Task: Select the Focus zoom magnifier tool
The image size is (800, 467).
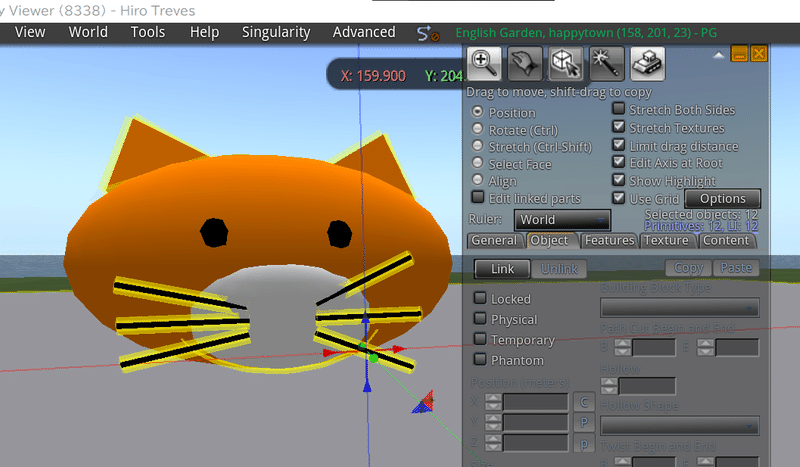Action: click(484, 63)
